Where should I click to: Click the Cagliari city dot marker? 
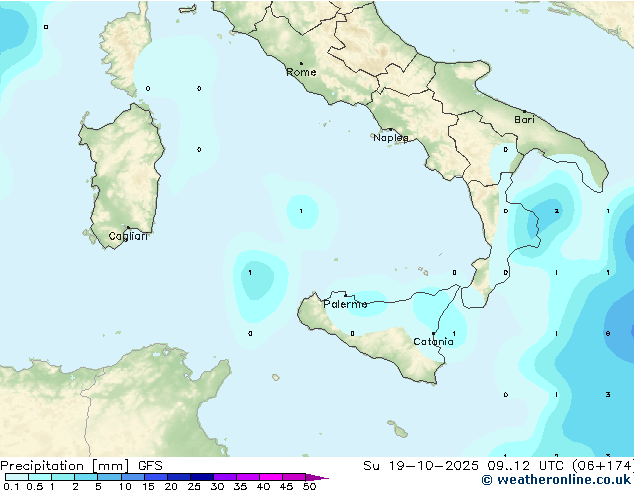point(128,228)
